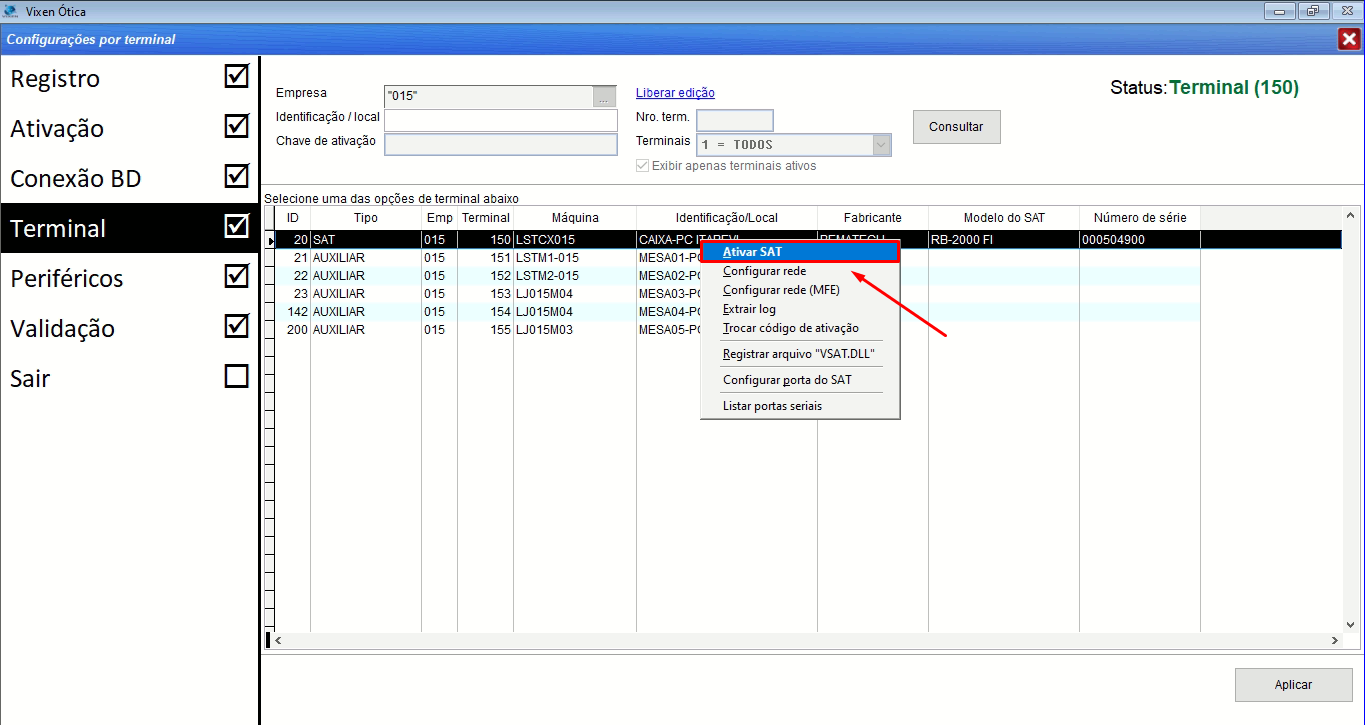Toggle the Sair checkbox
The image size is (1365, 725).
click(236, 377)
